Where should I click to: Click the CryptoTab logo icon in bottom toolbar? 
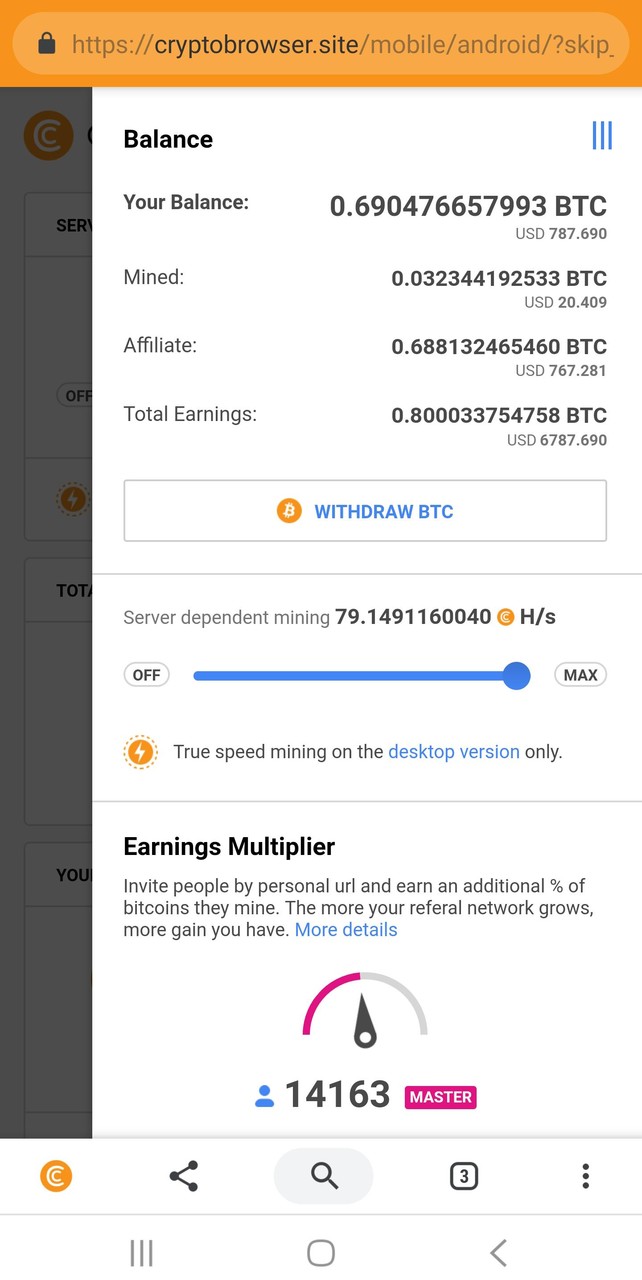coord(57,1176)
